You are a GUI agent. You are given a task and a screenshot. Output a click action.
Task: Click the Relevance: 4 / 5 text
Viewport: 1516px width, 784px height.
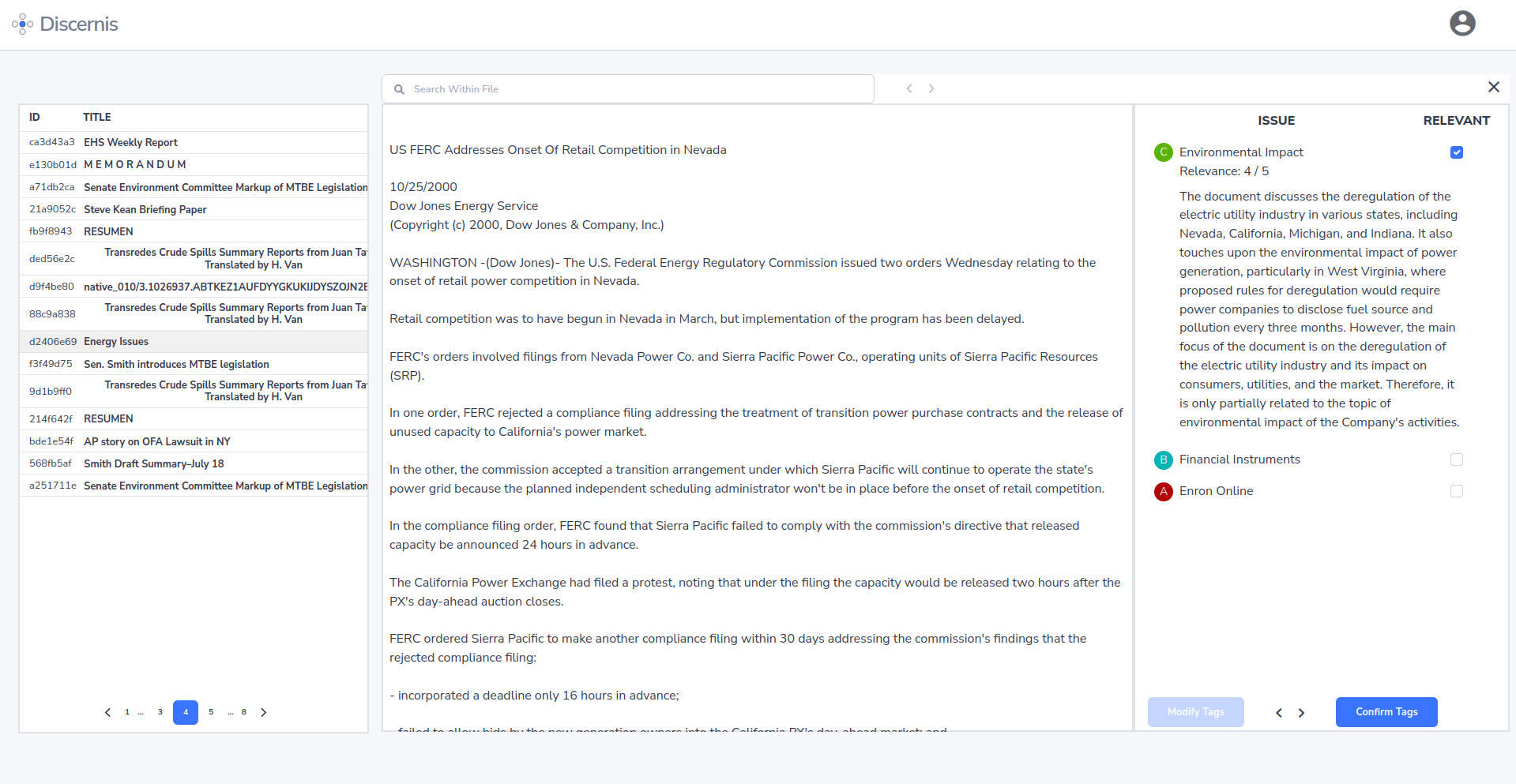[1224, 171]
